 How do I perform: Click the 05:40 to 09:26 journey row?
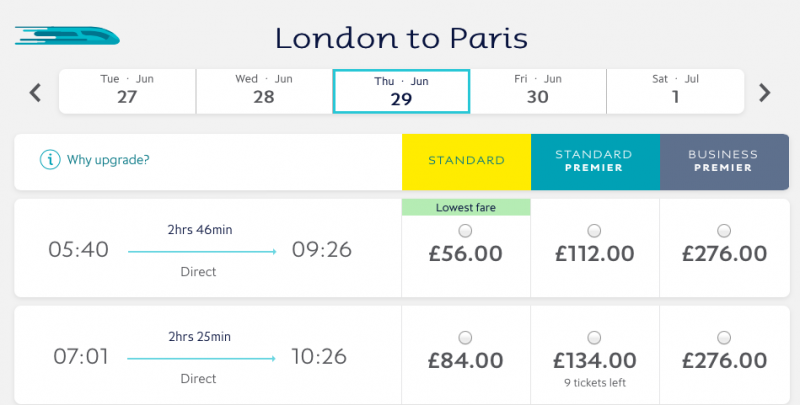pyautogui.click(x=208, y=248)
